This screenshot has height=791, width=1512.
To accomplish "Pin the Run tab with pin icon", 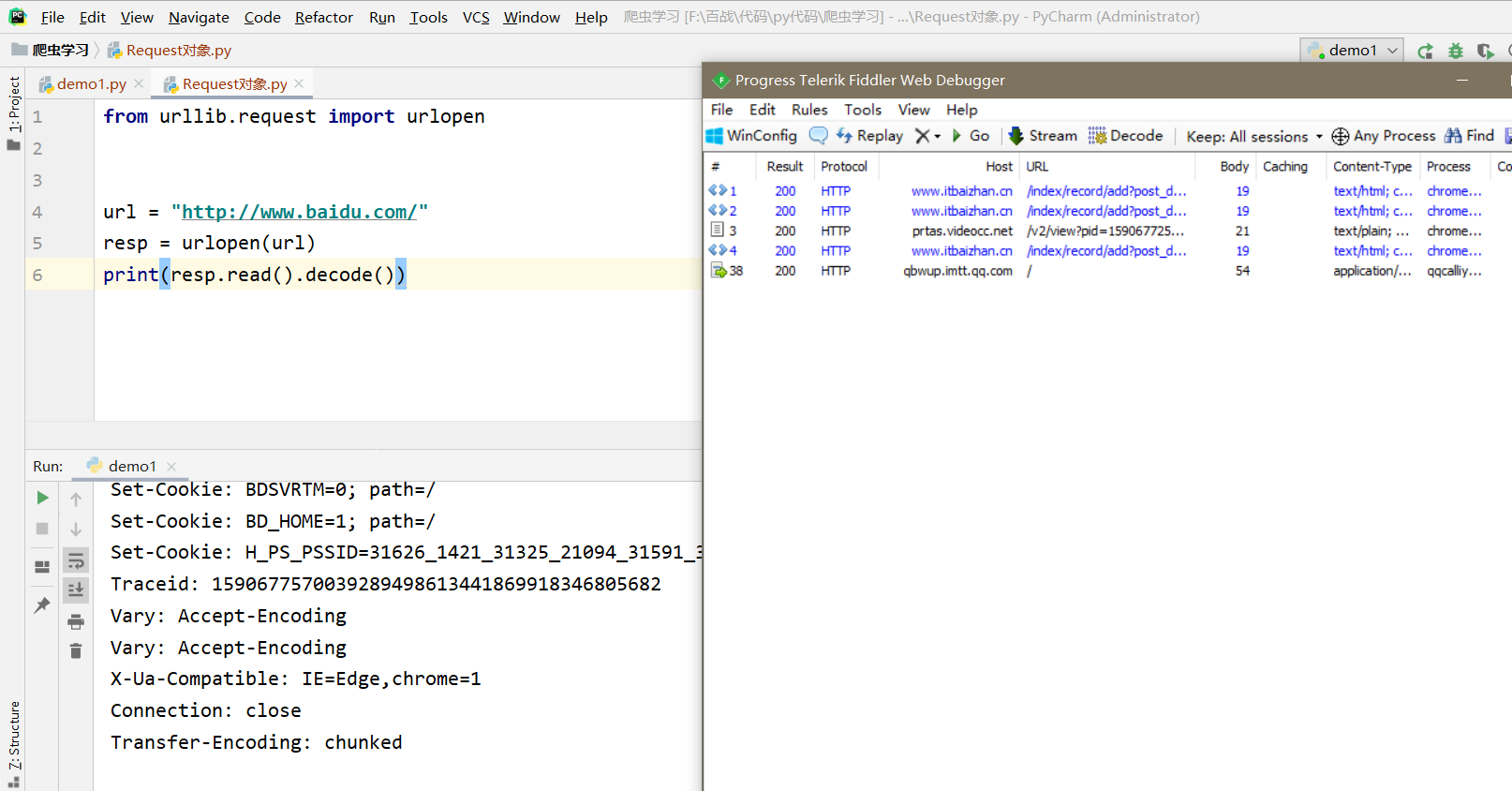I will (x=42, y=605).
